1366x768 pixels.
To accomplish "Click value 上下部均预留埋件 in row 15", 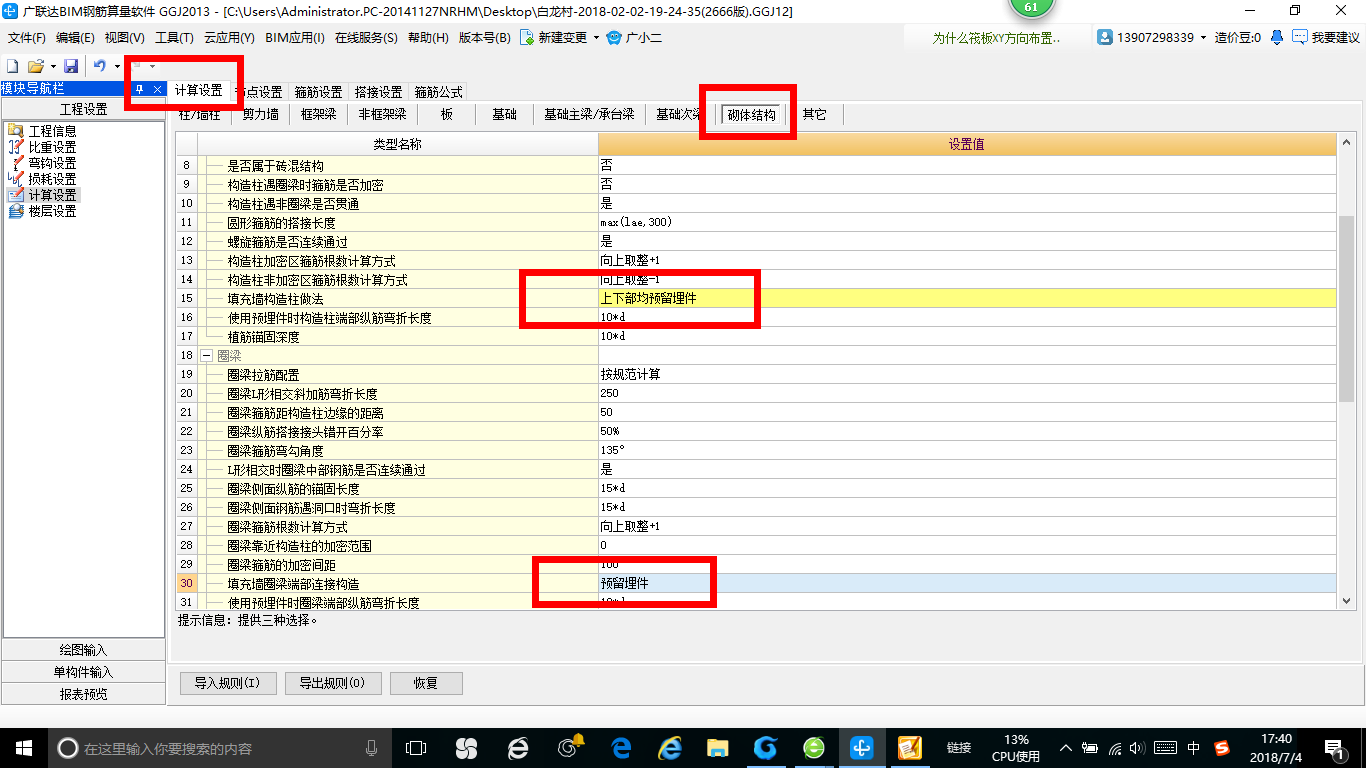I will pos(967,299).
